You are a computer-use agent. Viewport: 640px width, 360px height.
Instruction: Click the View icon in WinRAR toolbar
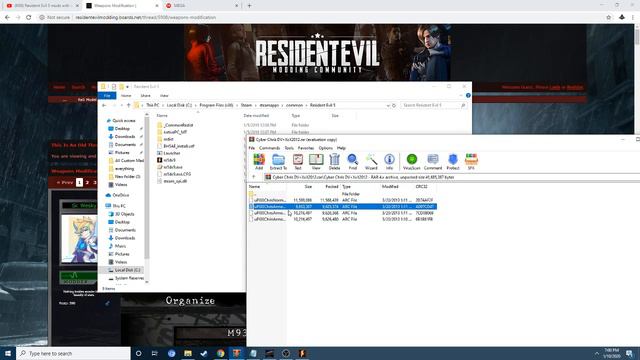pyautogui.click(x=316, y=162)
